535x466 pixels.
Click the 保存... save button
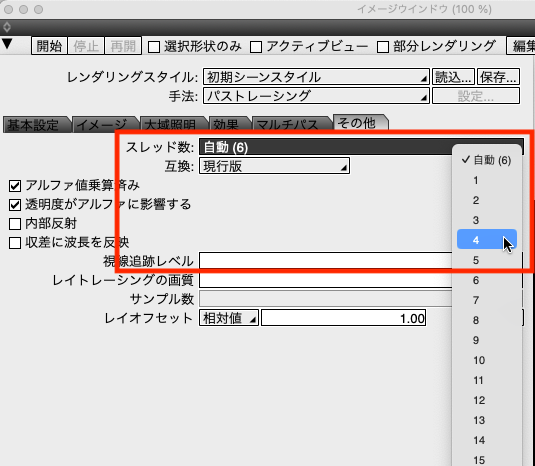point(498,77)
